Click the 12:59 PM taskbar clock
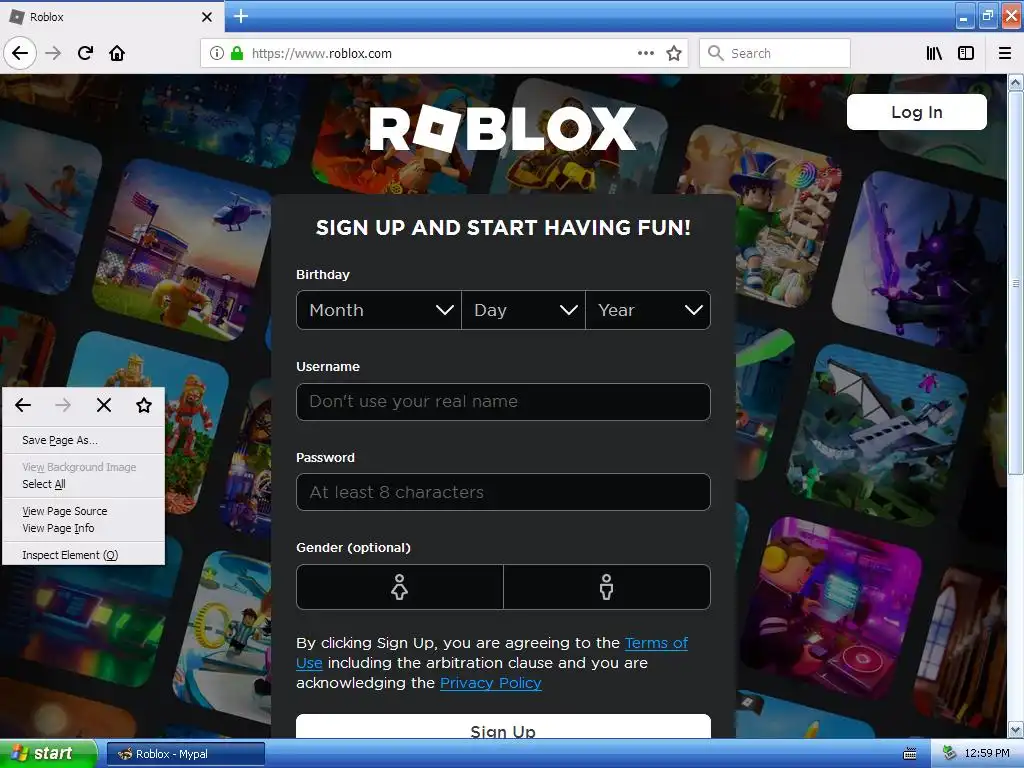This screenshot has height=768, width=1024. coord(987,754)
